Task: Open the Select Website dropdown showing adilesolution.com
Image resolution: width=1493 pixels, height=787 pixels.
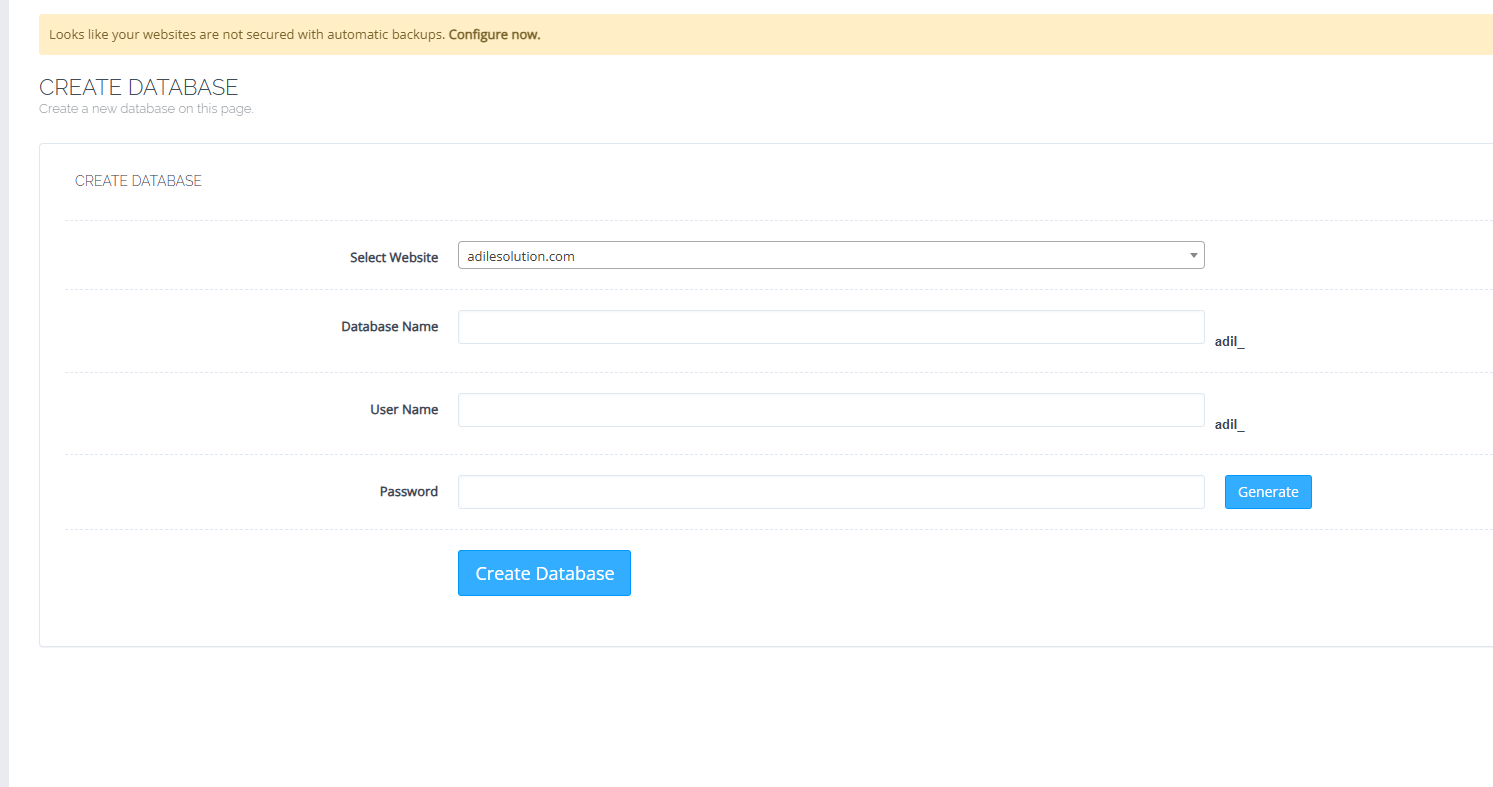Action: [x=820, y=256]
